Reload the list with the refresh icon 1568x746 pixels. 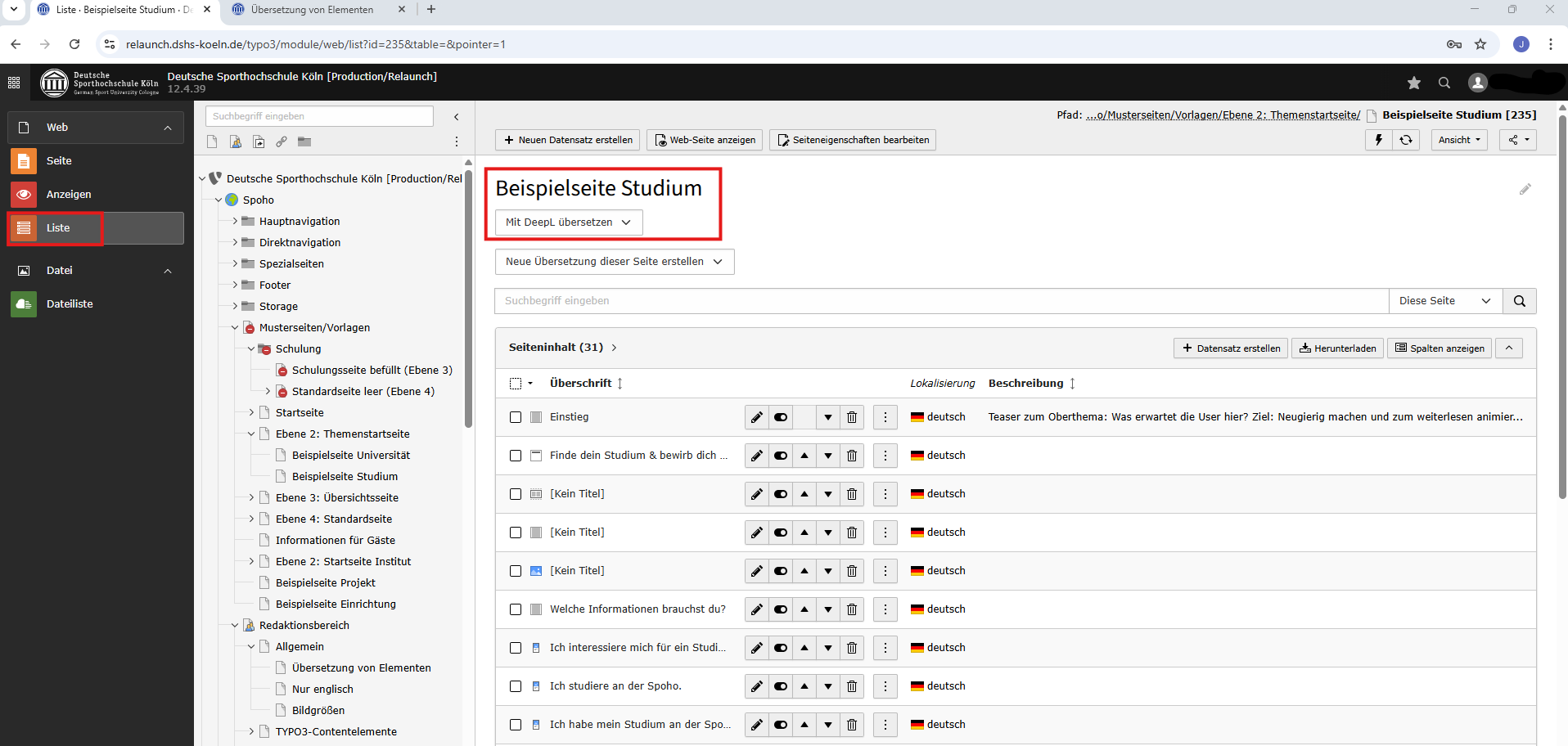(1406, 140)
